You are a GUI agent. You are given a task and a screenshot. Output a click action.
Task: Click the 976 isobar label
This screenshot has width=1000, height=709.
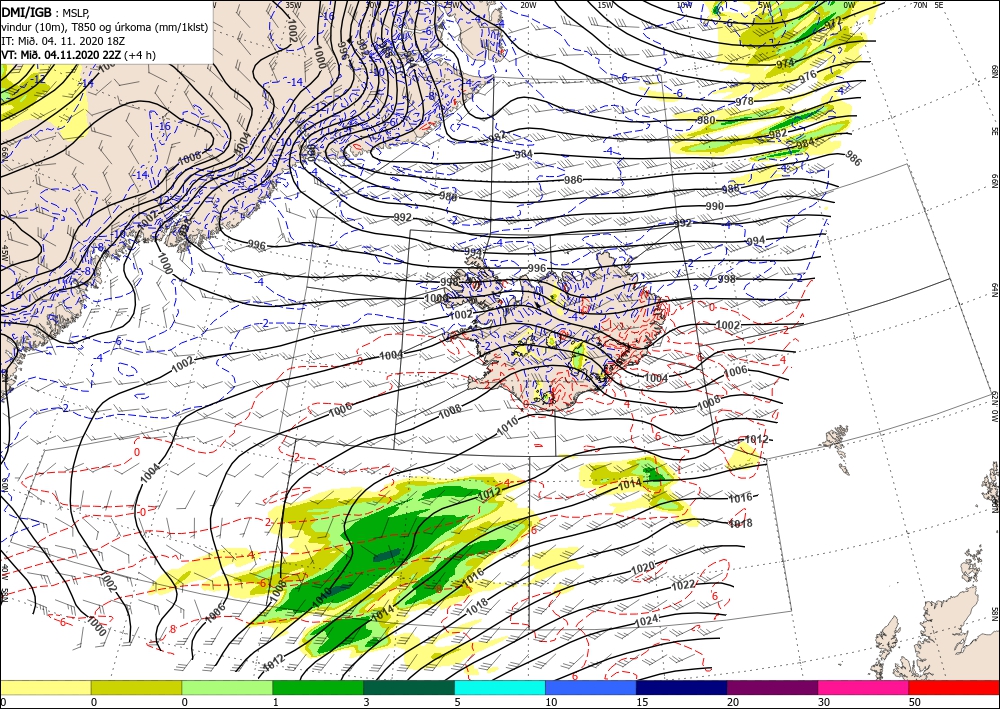807,75
